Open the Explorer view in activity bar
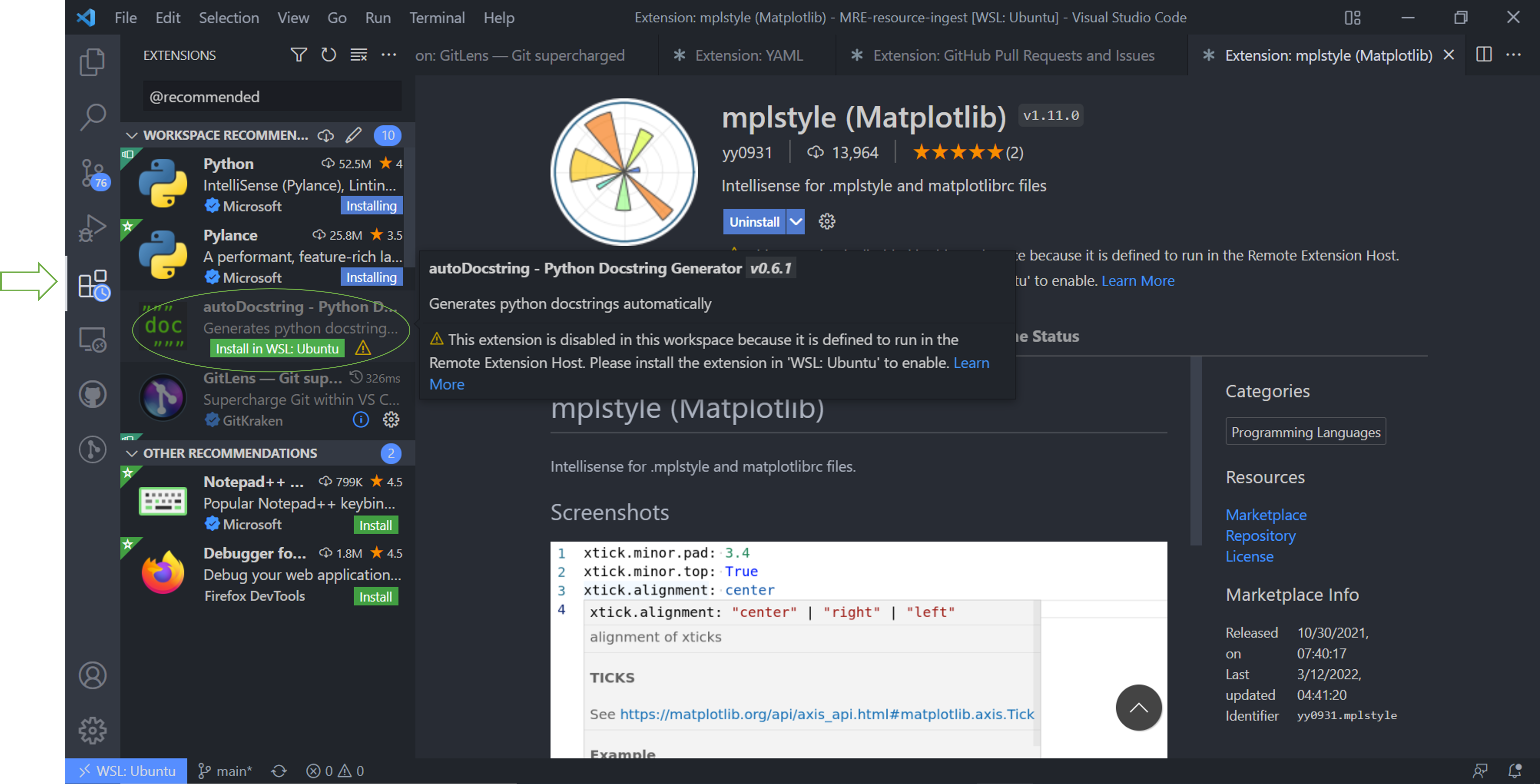The height and width of the screenshot is (784, 1540). (92, 62)
